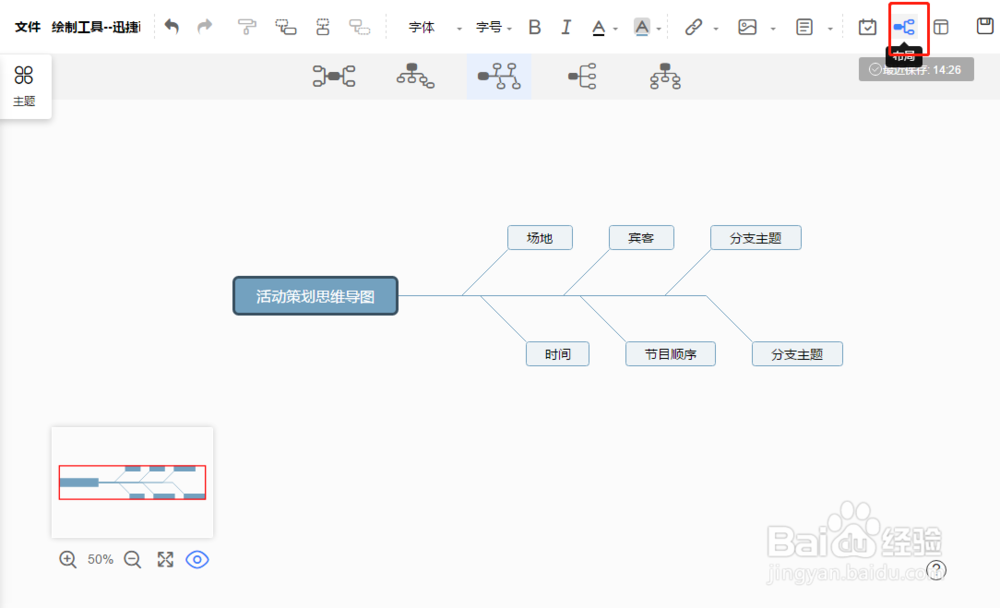
Task: Select the right-branching logic chart layout
Action: click(x=583, y=76)
